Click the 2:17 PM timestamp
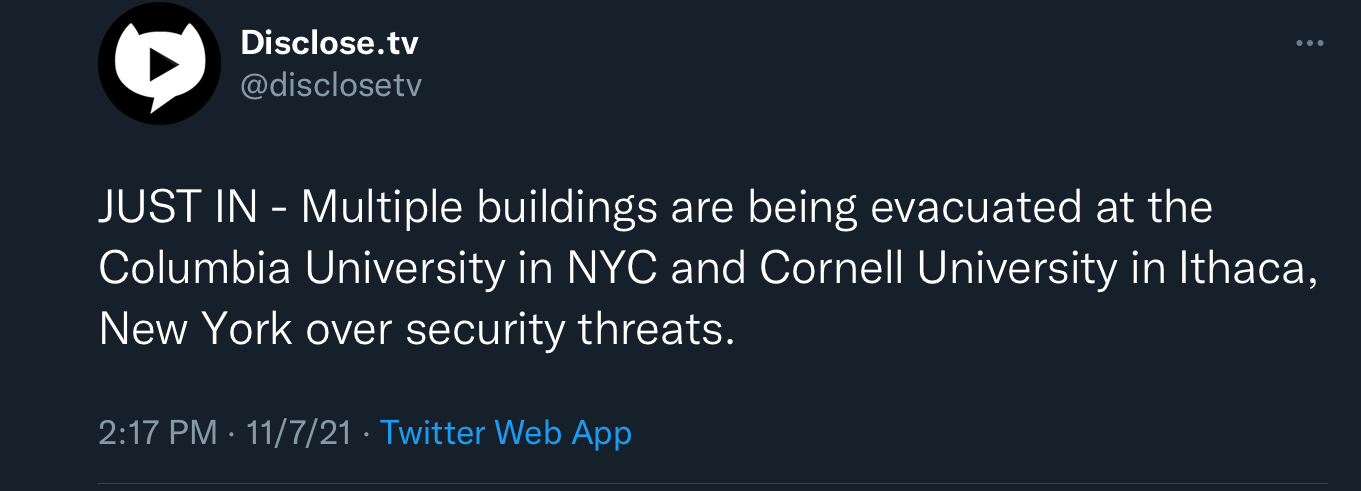This screenshot has width=1361, height=491. point(158,433)
